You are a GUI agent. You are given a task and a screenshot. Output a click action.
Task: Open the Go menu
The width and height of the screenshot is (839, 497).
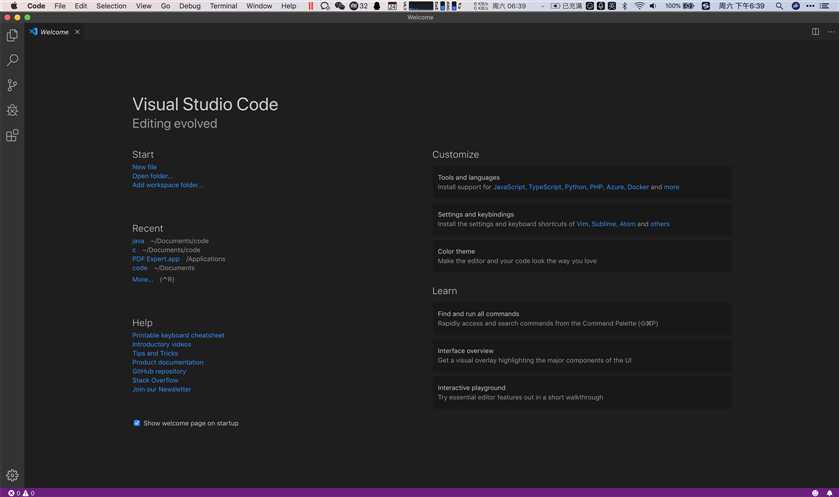pyautogui.click(x=165, y=6)
